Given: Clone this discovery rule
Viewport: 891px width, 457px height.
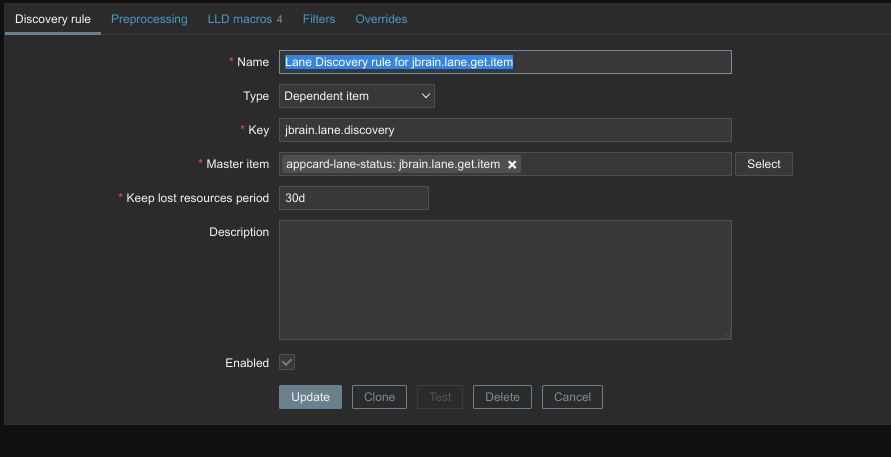Looking at the screenshot, I should (x=379, y=397).
